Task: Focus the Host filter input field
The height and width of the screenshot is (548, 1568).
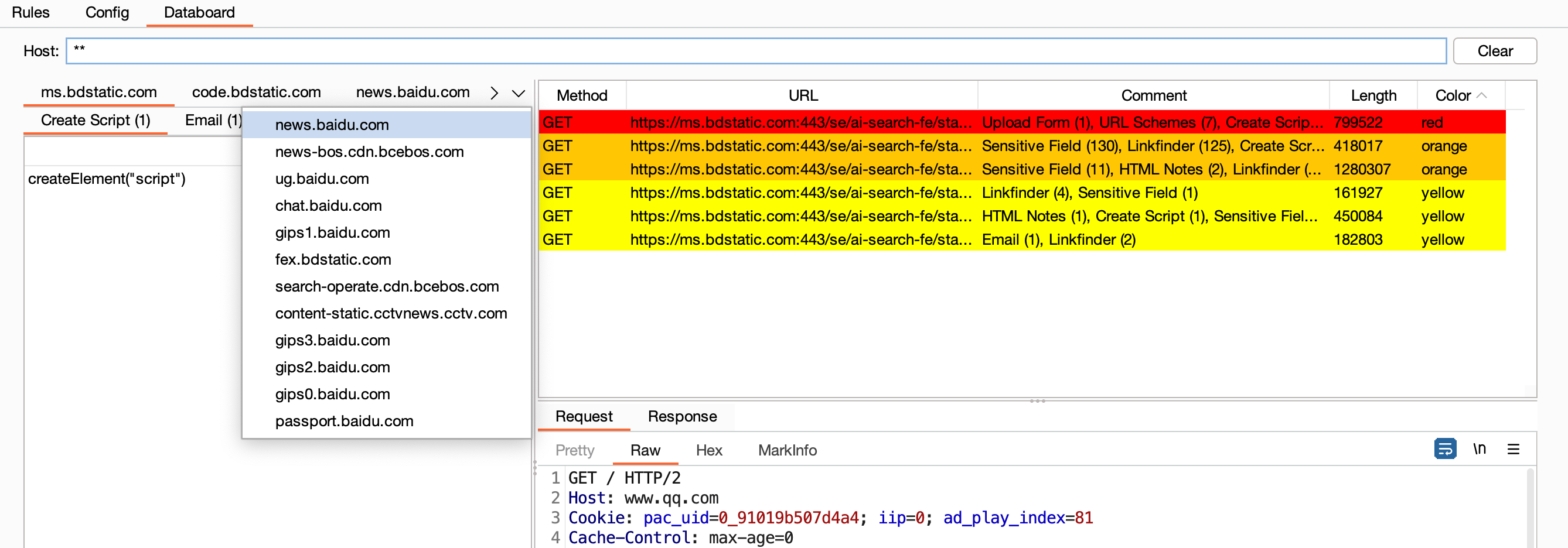Action: click(755, 51)
